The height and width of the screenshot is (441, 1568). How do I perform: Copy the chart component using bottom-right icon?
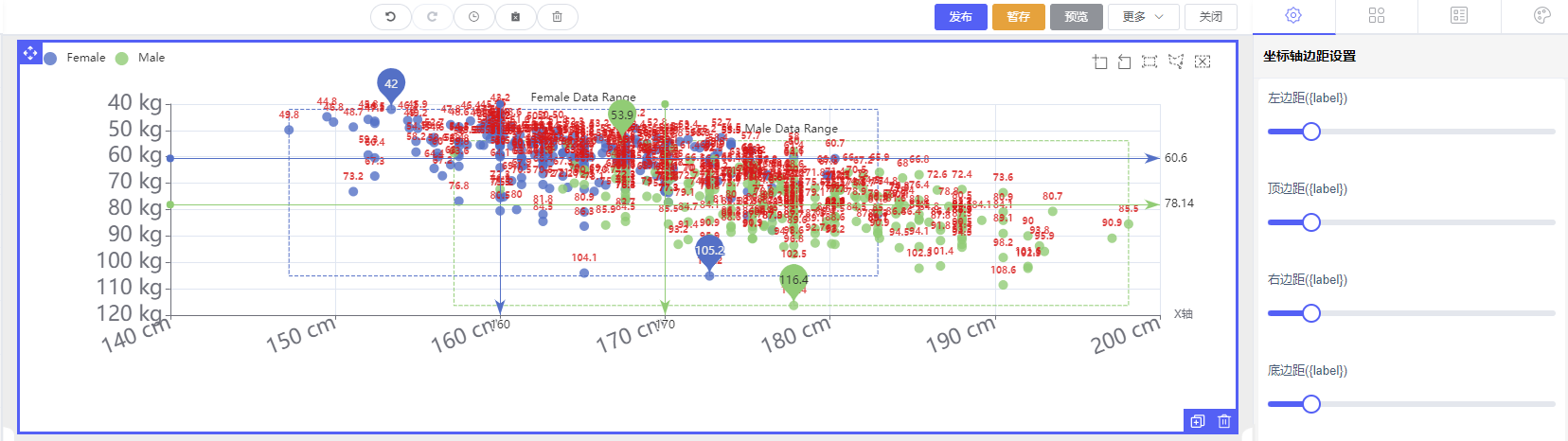[x=1198, y=421]
